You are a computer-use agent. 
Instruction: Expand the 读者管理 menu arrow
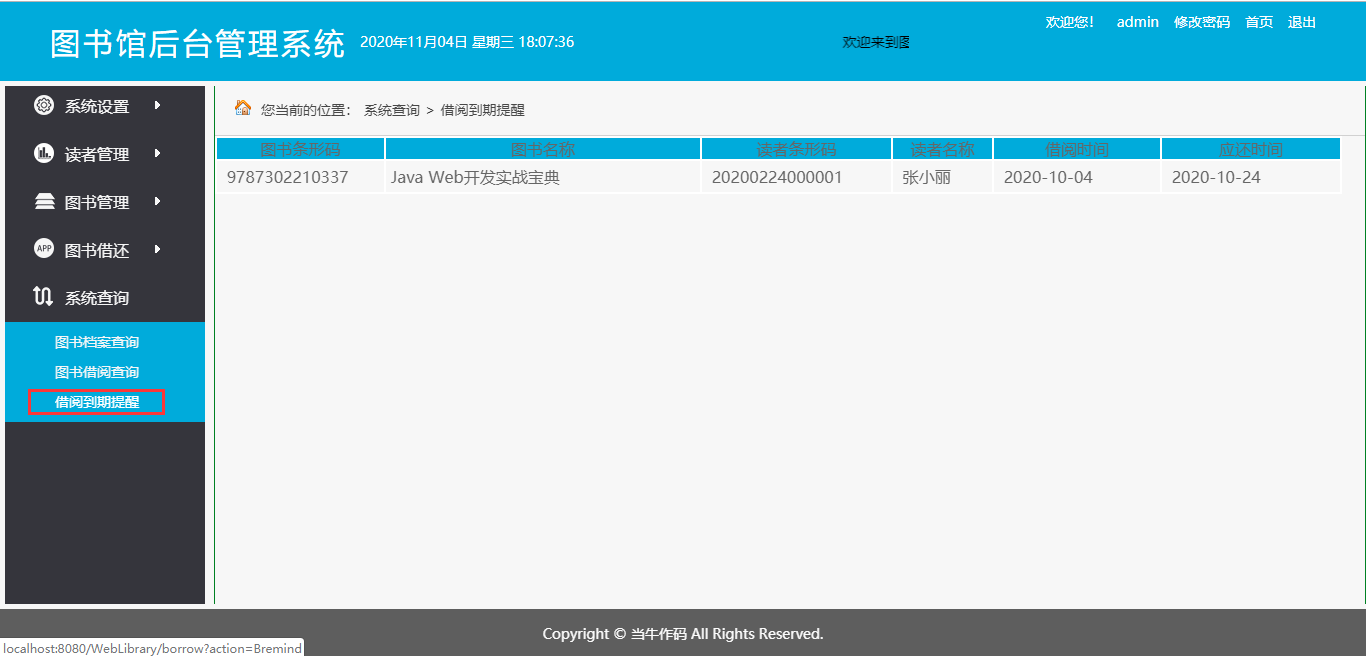(x=157, y=153)
